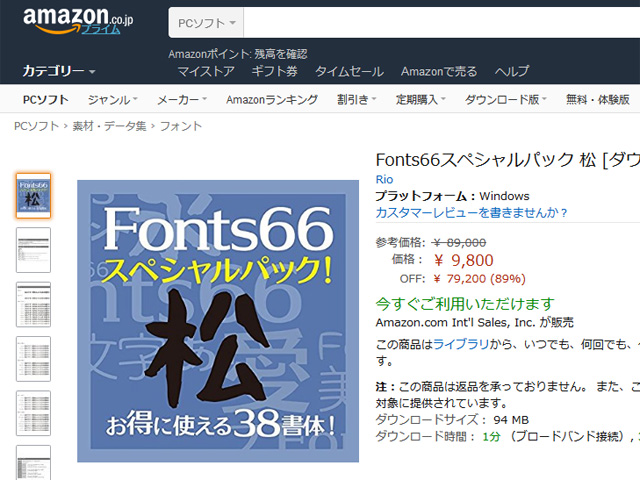
Task: Click the ダウンロードサイズ 94 MB text
Action: point(452,420)
